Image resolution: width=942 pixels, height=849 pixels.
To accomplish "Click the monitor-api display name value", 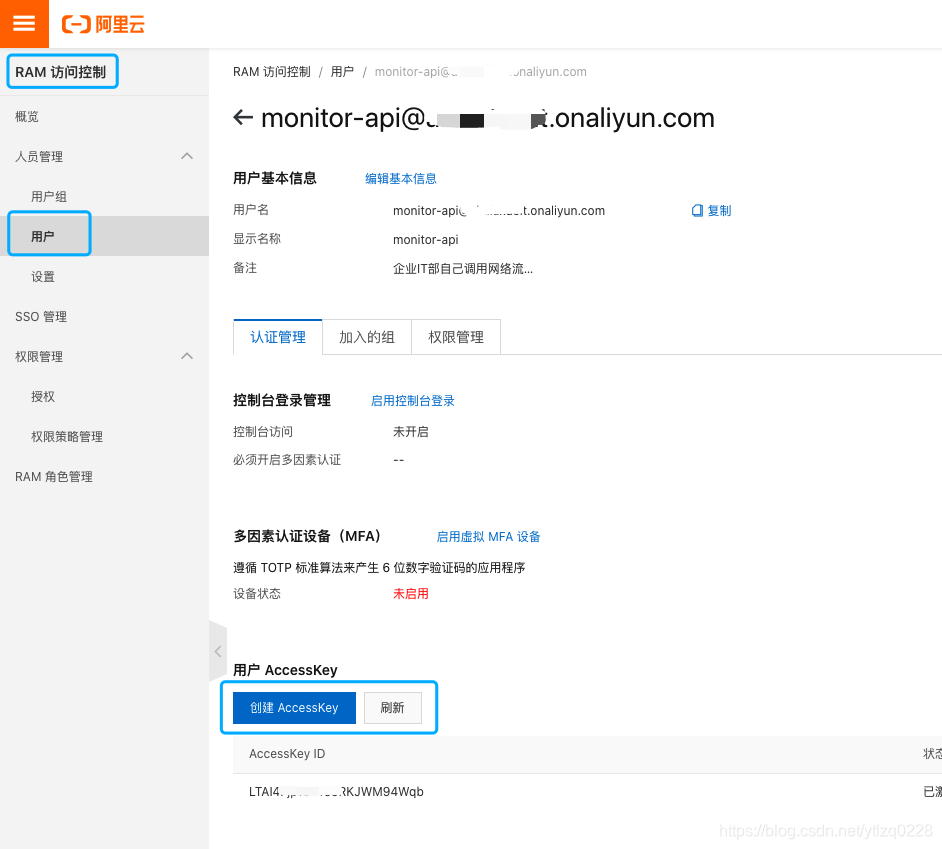I will [x=425, y=240].
